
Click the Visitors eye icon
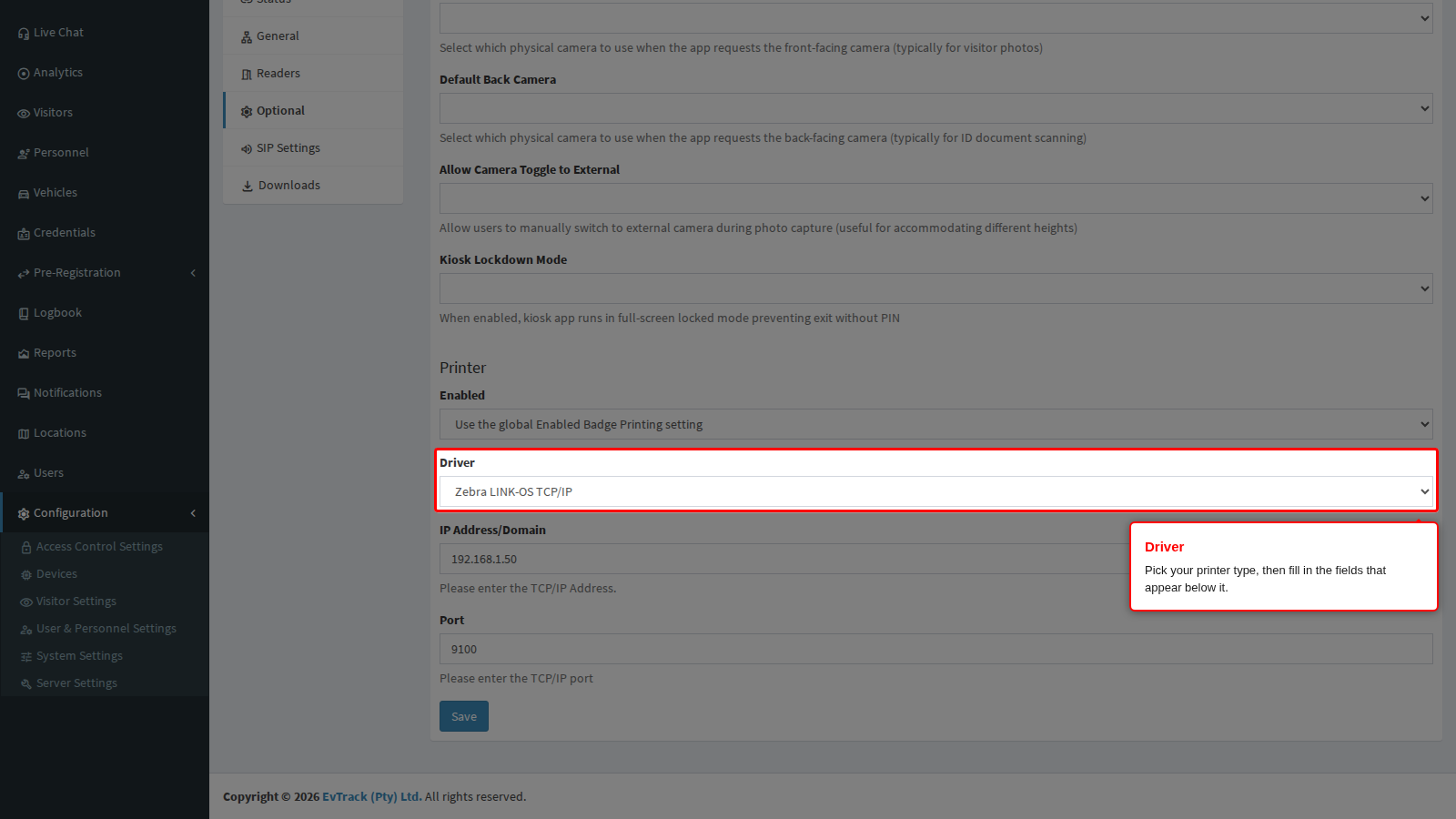(x=24, y=114)
